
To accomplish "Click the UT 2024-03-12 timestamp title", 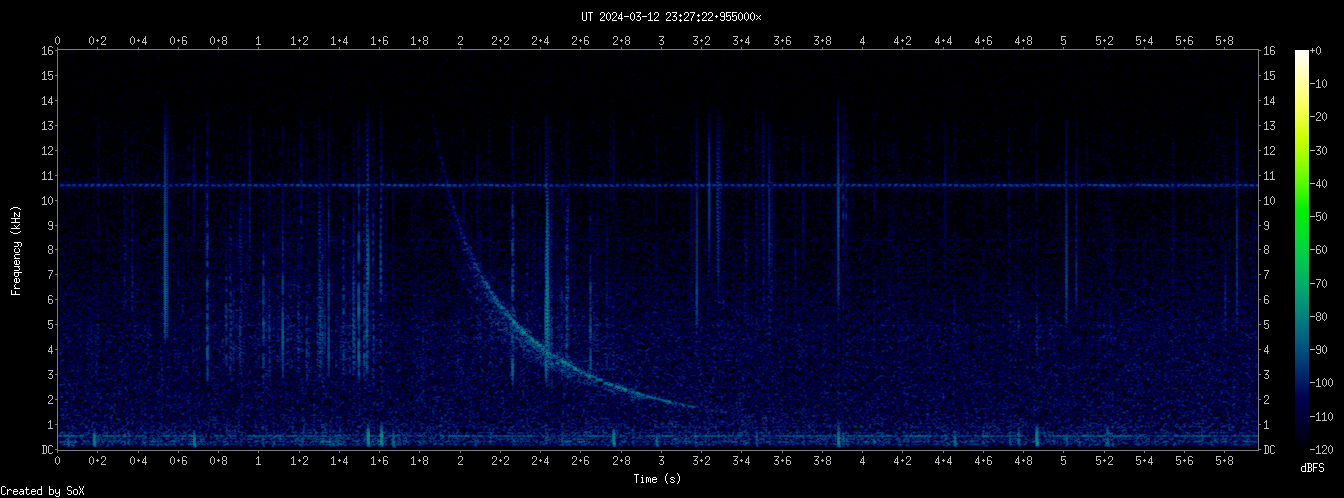I will coord(671,17).
